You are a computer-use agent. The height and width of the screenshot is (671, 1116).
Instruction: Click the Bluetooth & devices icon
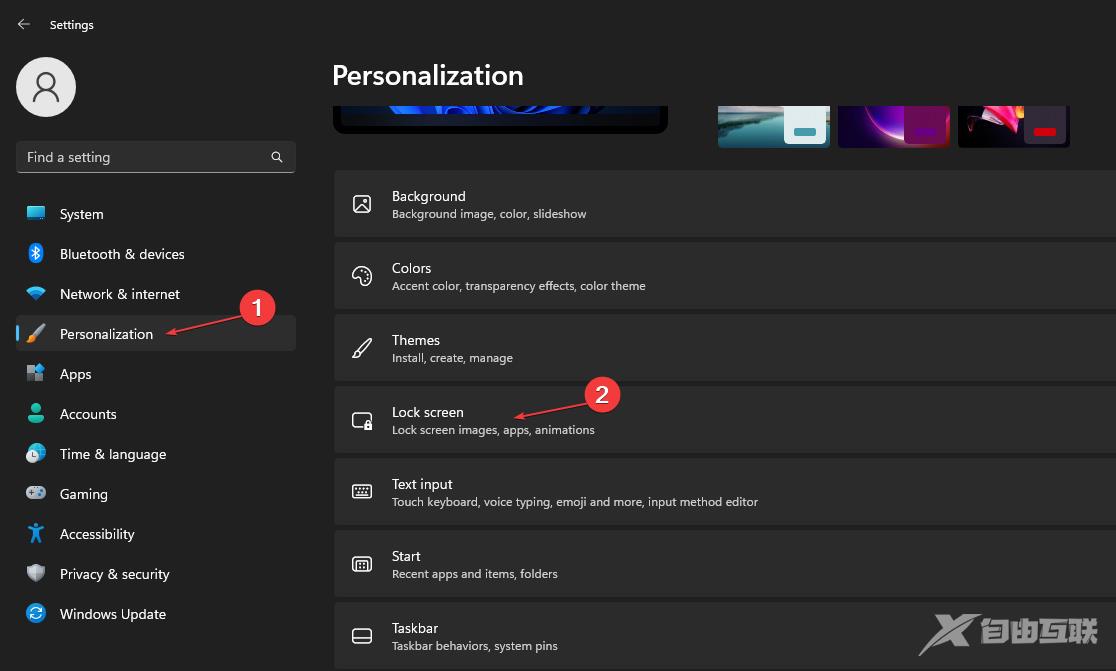coord(36,254)
